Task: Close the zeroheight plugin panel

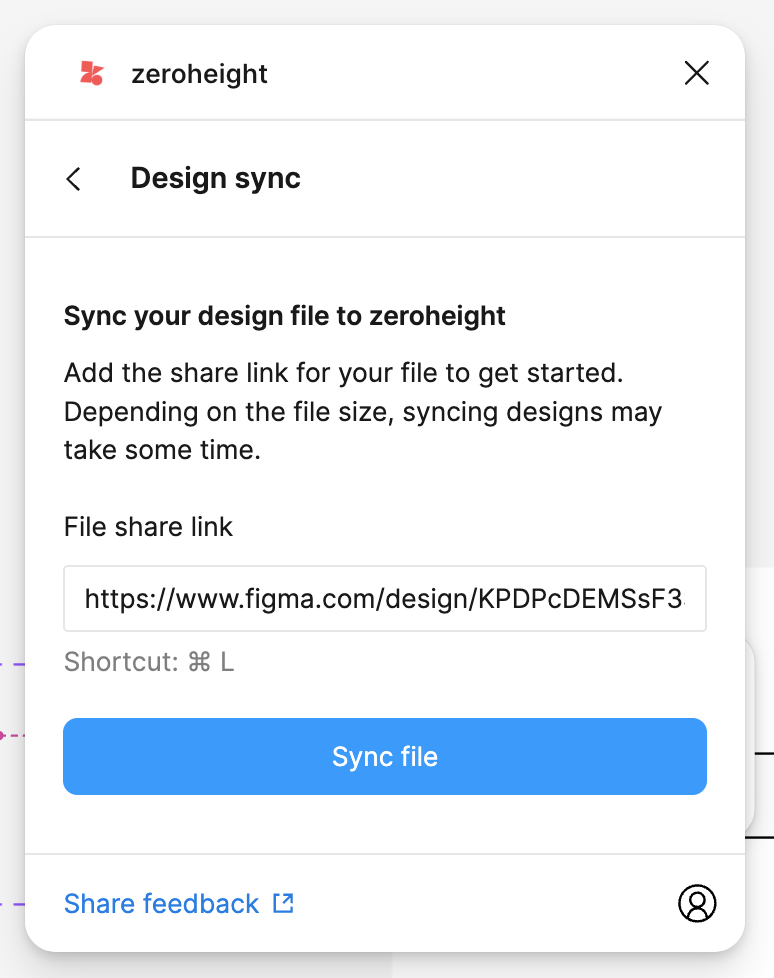Action: (x=696, y=73)
